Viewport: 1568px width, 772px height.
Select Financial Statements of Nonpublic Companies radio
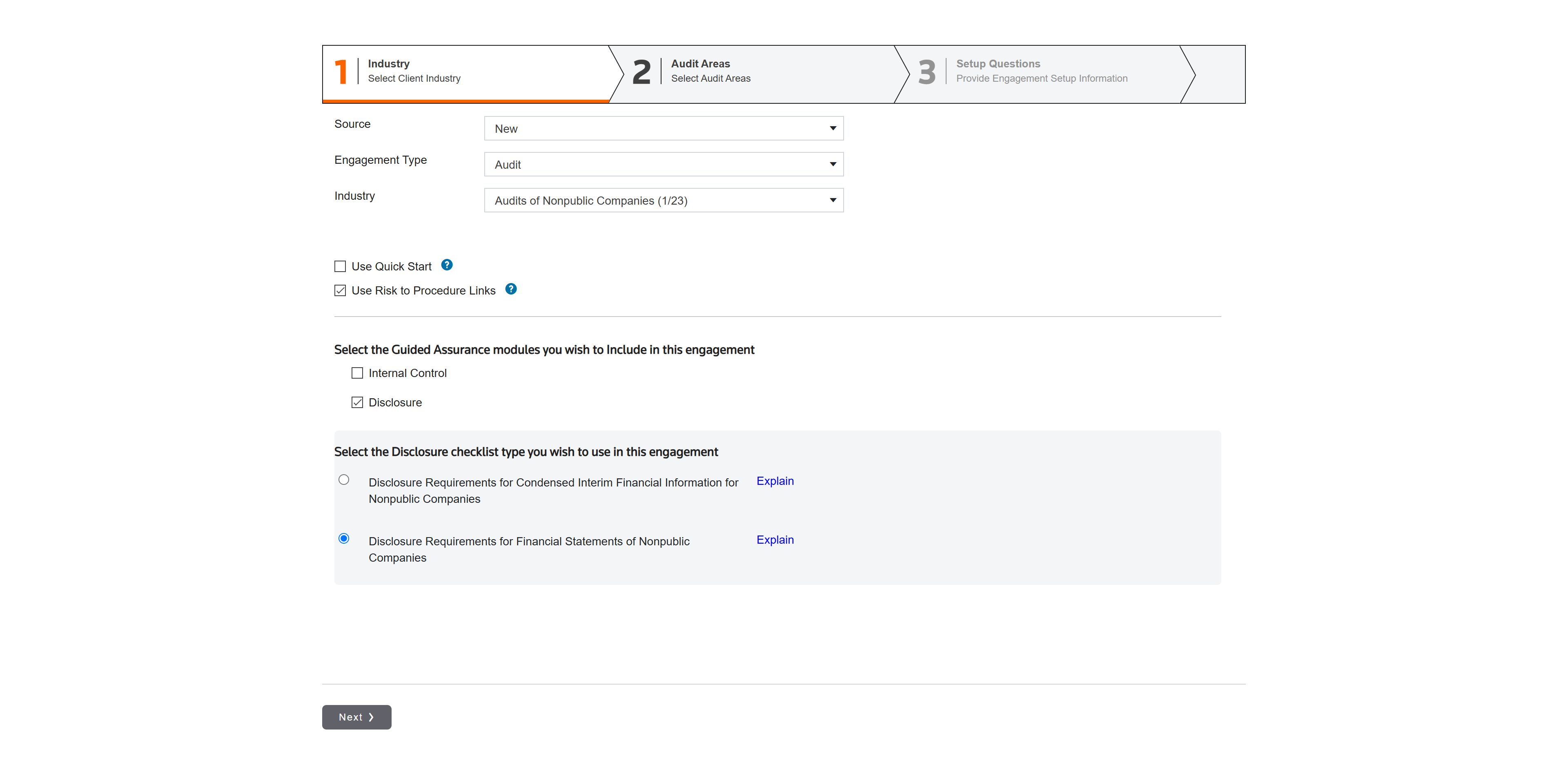tap(344, 538)
